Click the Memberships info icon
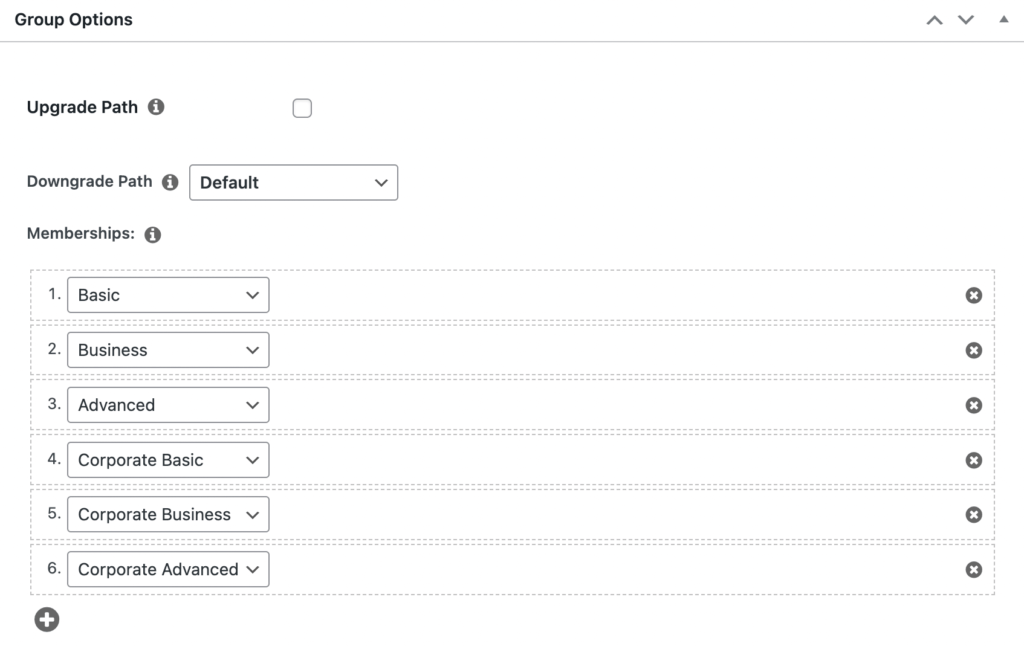This screenshot has height=649, width=1024. tap(153, 234)
